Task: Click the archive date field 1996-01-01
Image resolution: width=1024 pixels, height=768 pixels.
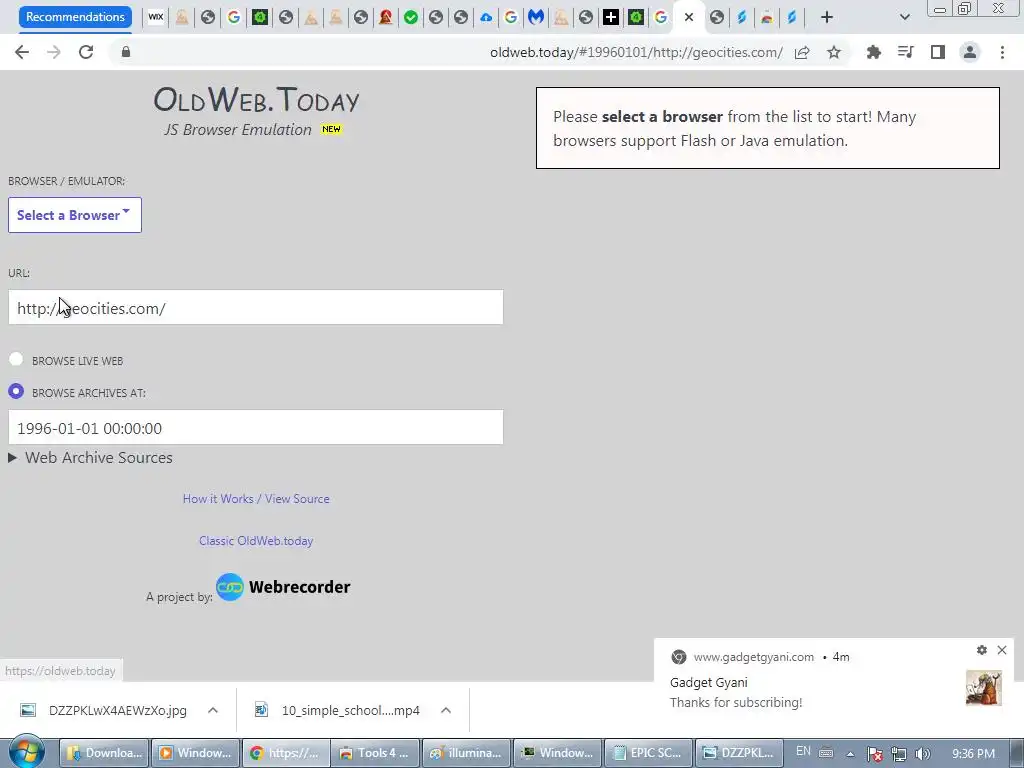Action: point(256,428)
